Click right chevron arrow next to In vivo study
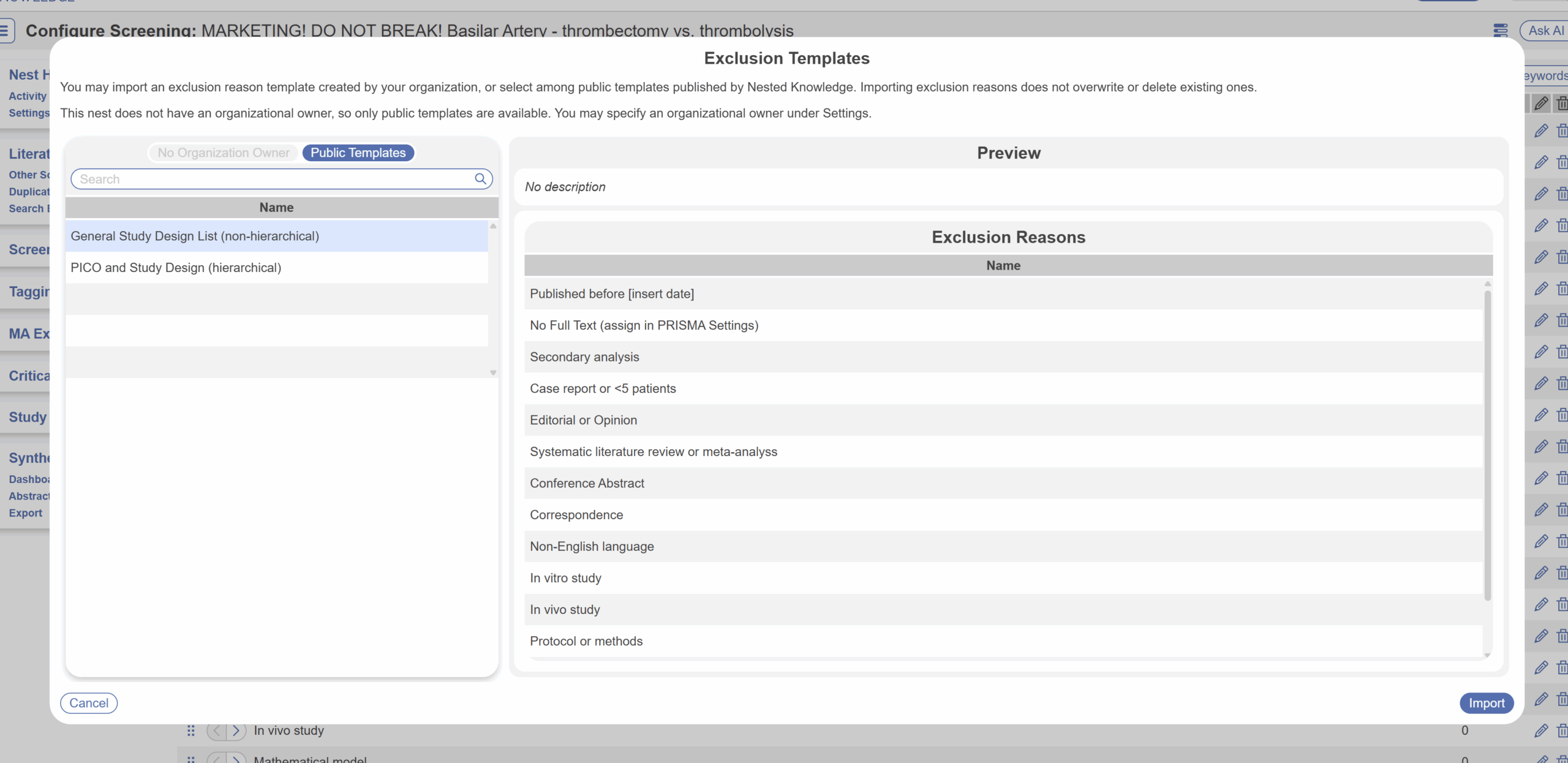The width and height of the screenshot is (1568, 763). coord(236,731)
